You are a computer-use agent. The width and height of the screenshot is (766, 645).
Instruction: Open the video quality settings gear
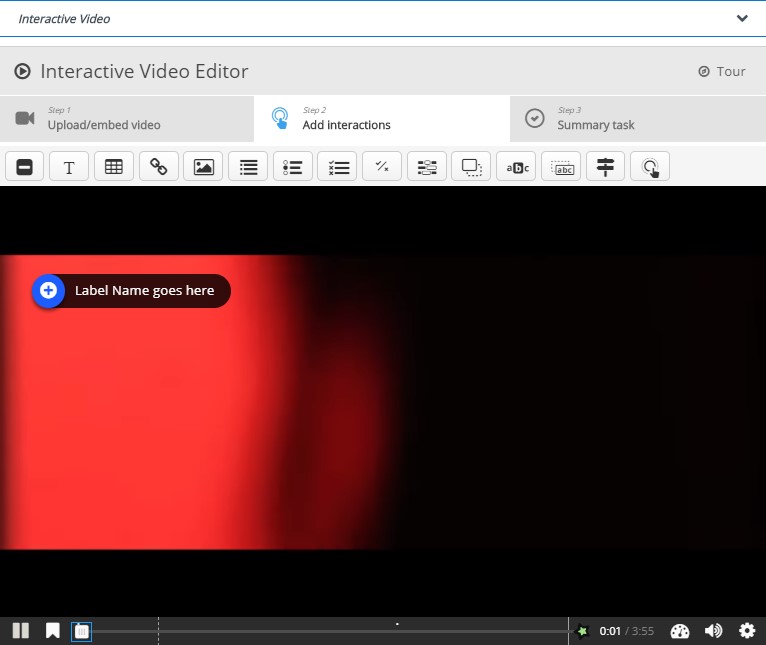point(747,631)
